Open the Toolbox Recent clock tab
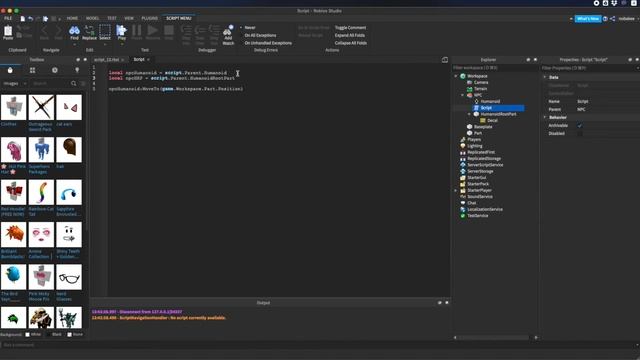Screen dimensions: 640x360 tap(55, 70)
